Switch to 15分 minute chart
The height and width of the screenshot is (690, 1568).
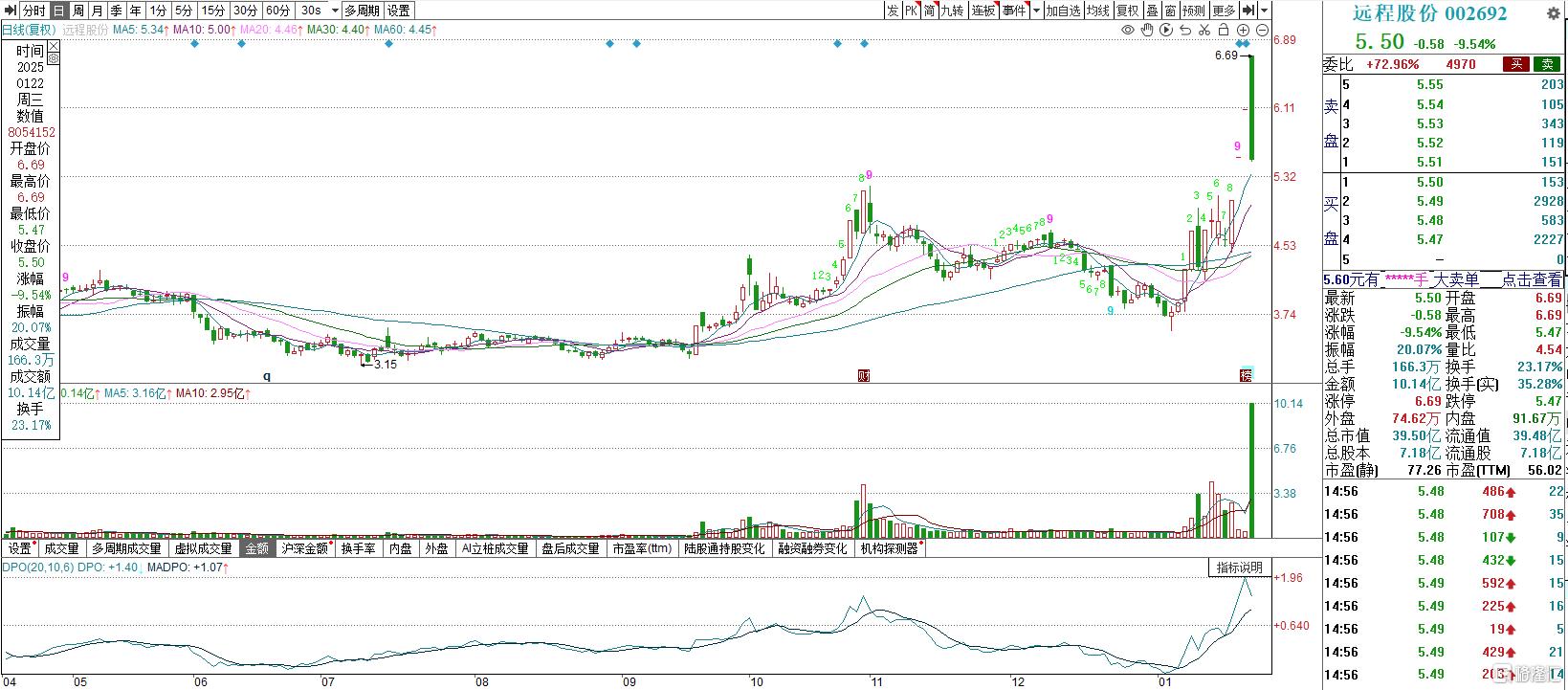pyautogui.click(x=213, y=11)
